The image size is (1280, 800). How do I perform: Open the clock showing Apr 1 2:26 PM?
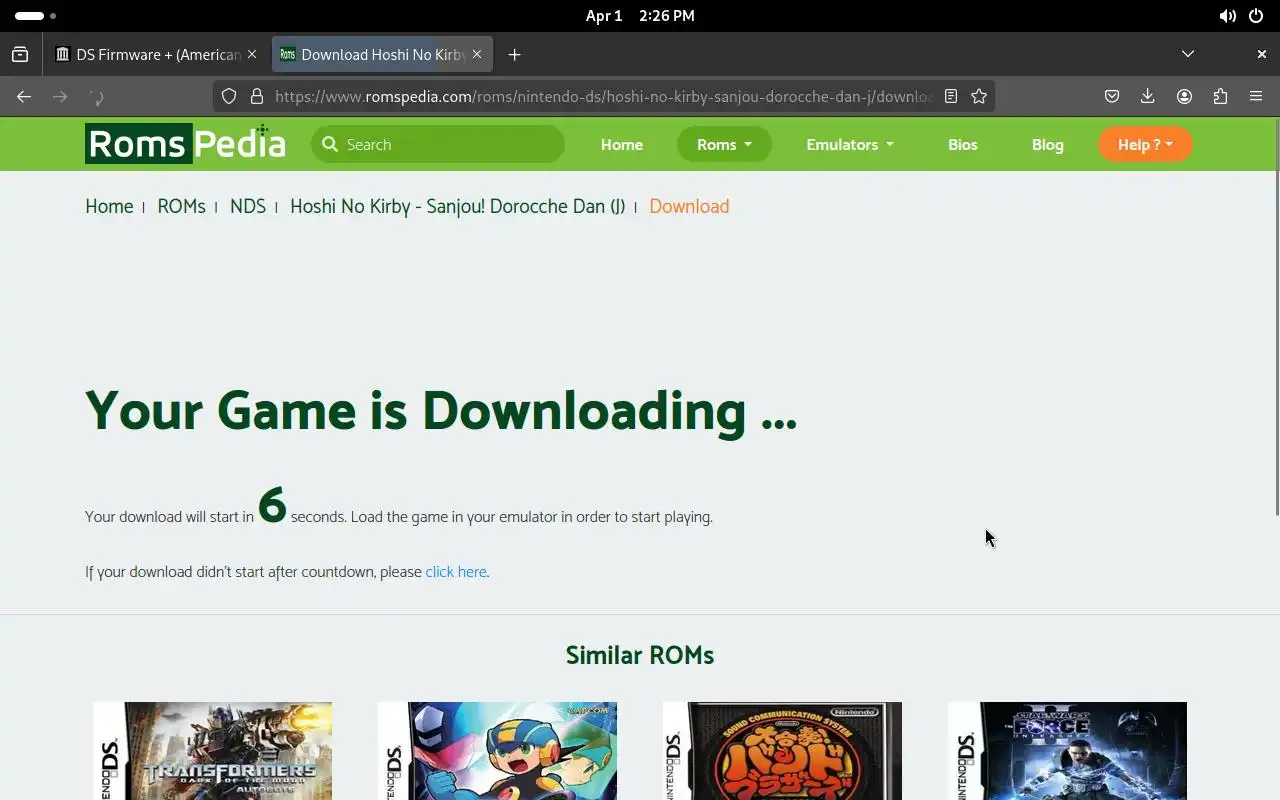(640, 16)
